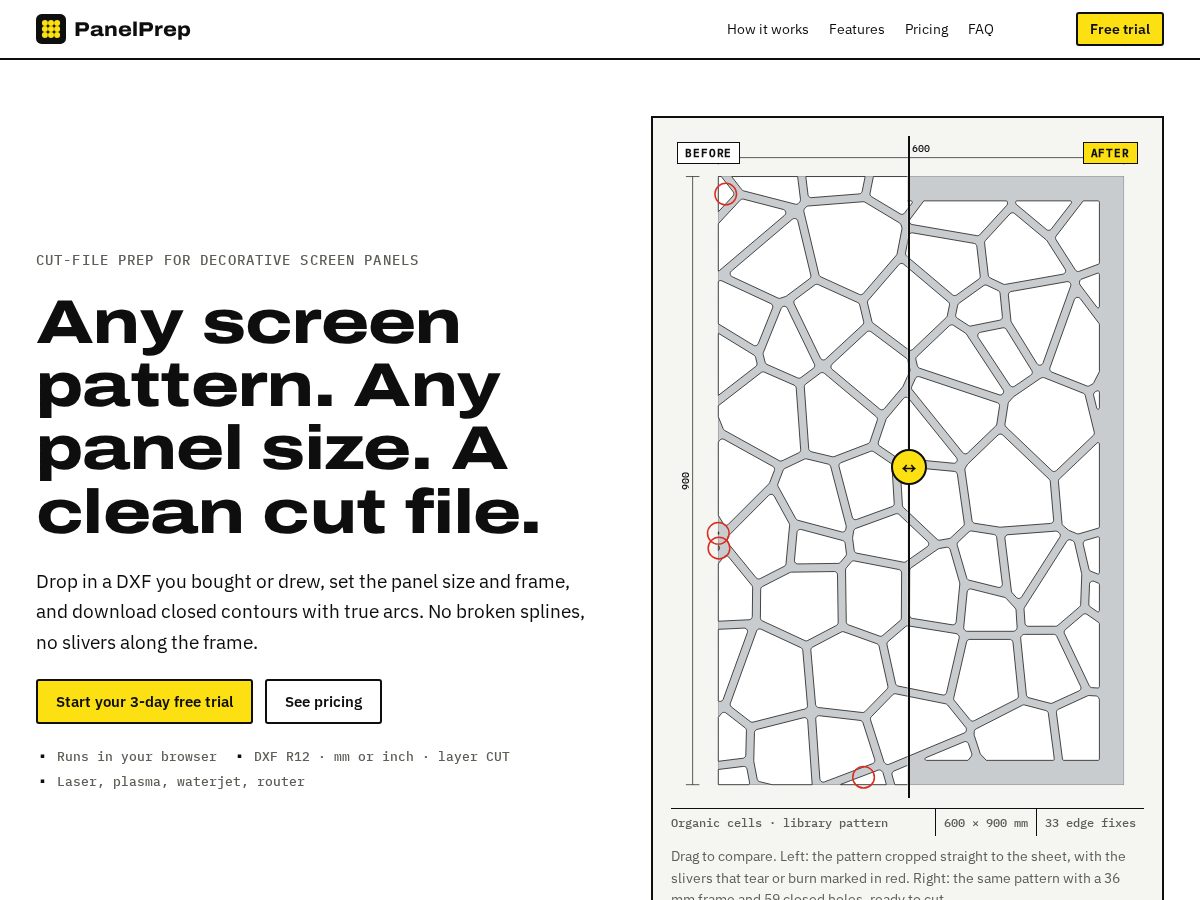Click the 600 width dimension label
The height and width of the screenshot is (900, 1200).
pyautogui.click(x=921, y=149)
